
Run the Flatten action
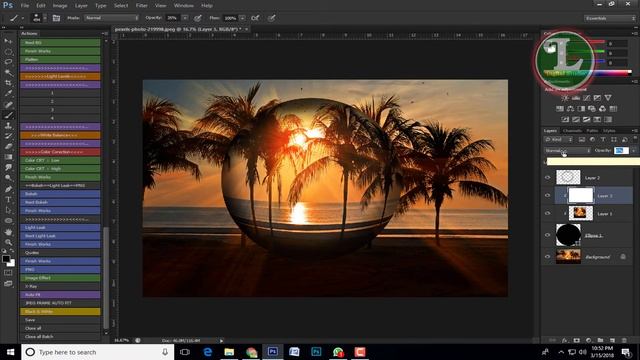pos(60,60)
